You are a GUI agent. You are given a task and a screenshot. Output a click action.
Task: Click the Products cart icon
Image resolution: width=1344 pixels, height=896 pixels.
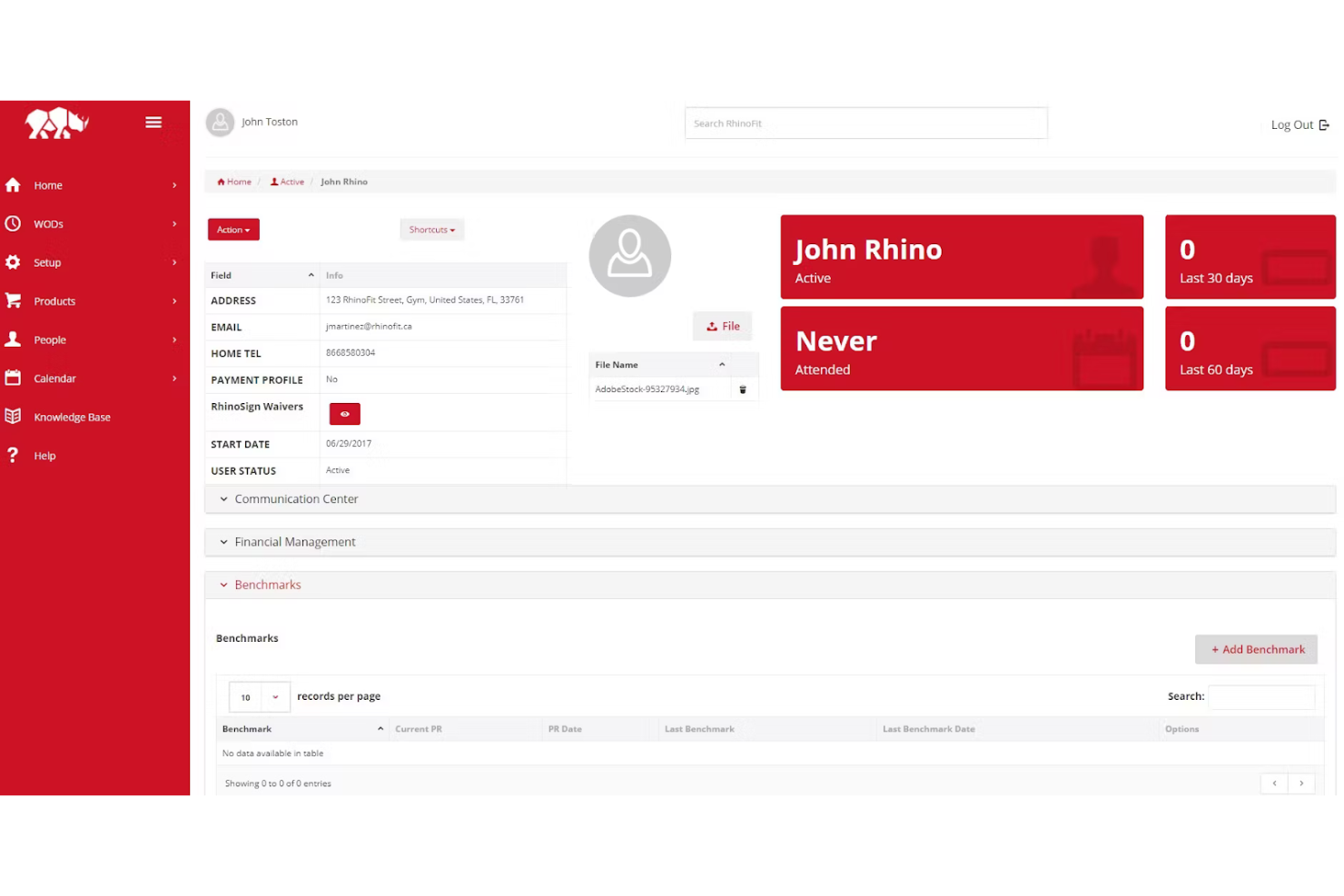pos(14,300)
